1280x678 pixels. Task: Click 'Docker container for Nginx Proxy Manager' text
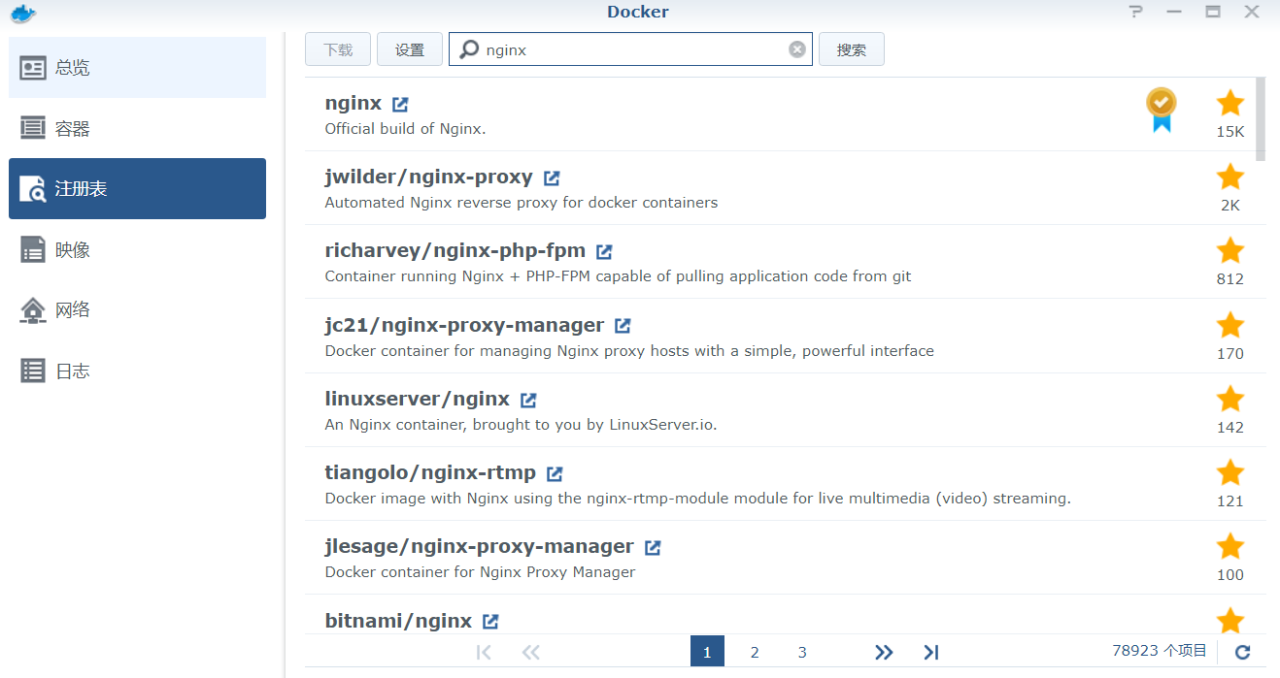point(480,573)
